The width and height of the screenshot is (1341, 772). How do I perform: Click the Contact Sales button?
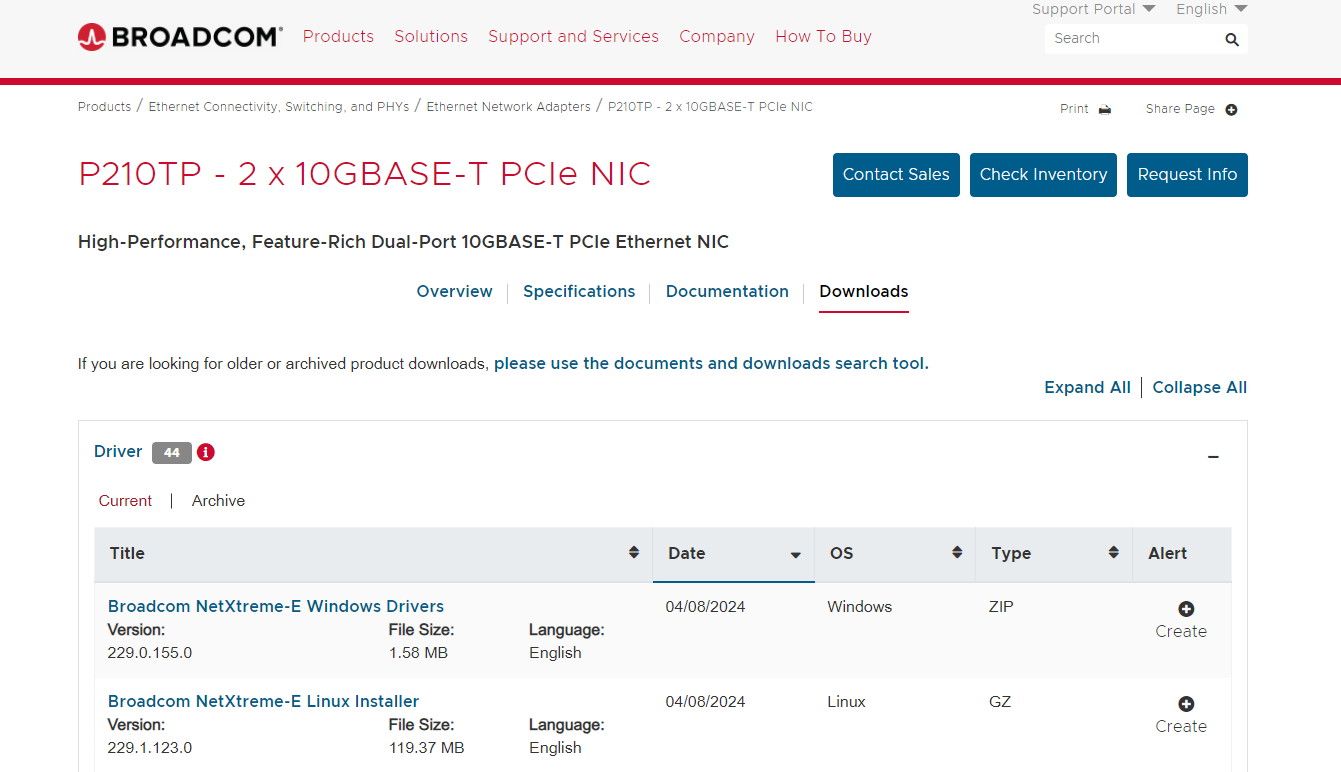pyautogui.click(x=896, y=175)
